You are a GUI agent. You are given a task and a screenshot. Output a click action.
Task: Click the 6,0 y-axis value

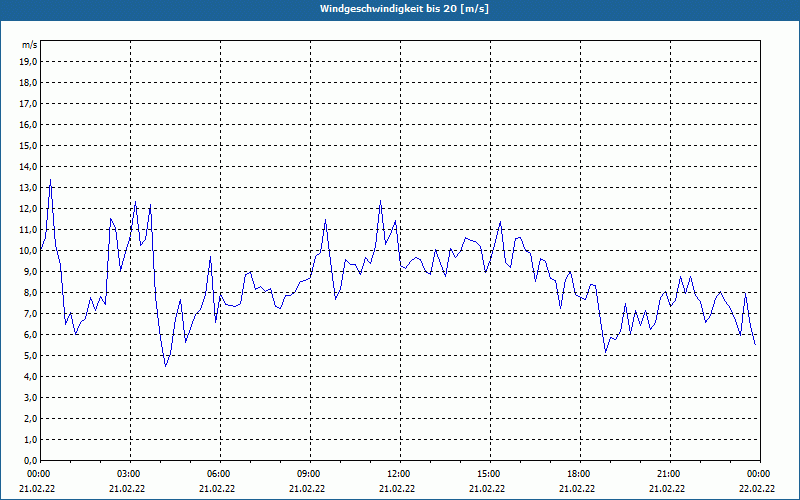click(x=31, y=335)
